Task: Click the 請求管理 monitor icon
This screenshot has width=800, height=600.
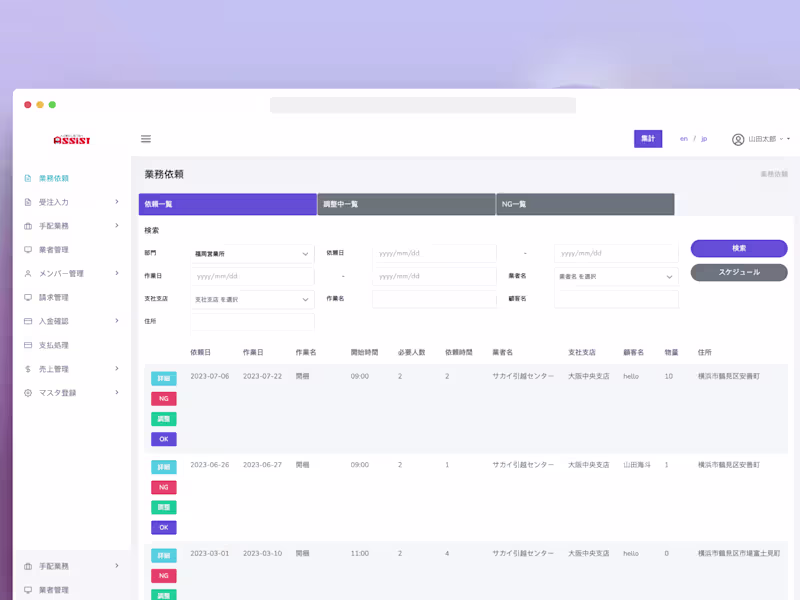Action: point(28,297)
